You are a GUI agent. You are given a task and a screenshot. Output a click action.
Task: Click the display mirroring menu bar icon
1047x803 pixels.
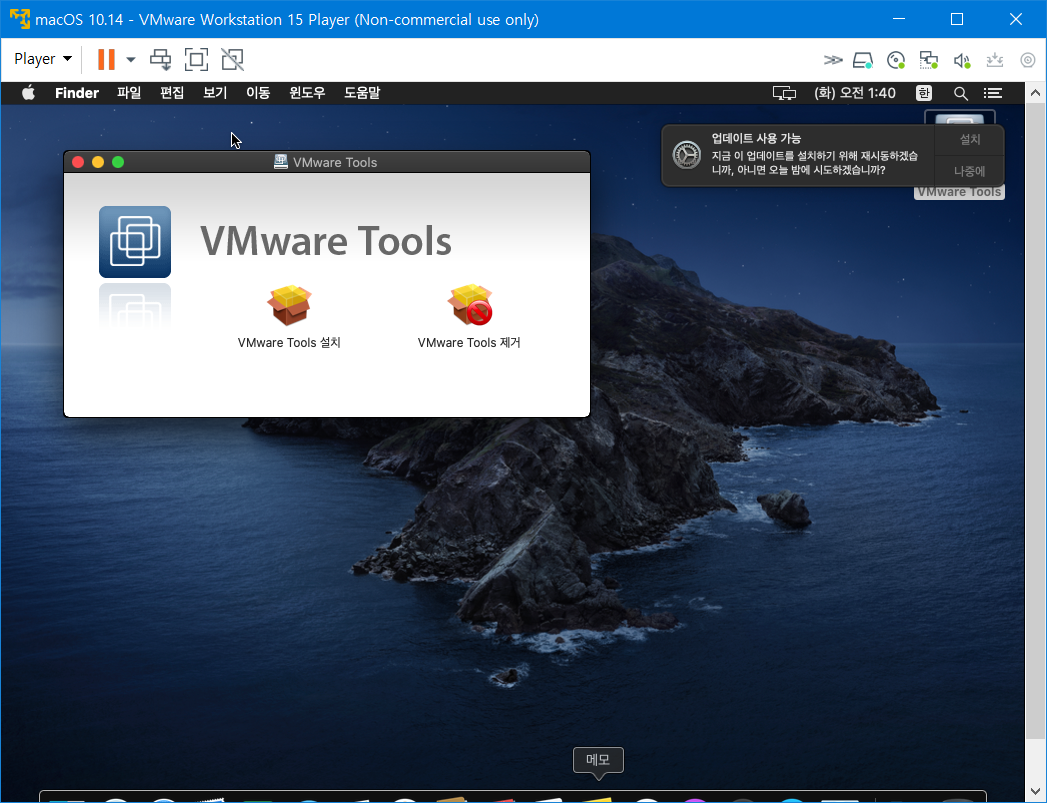pyautogui.click(x=784, y=93)
